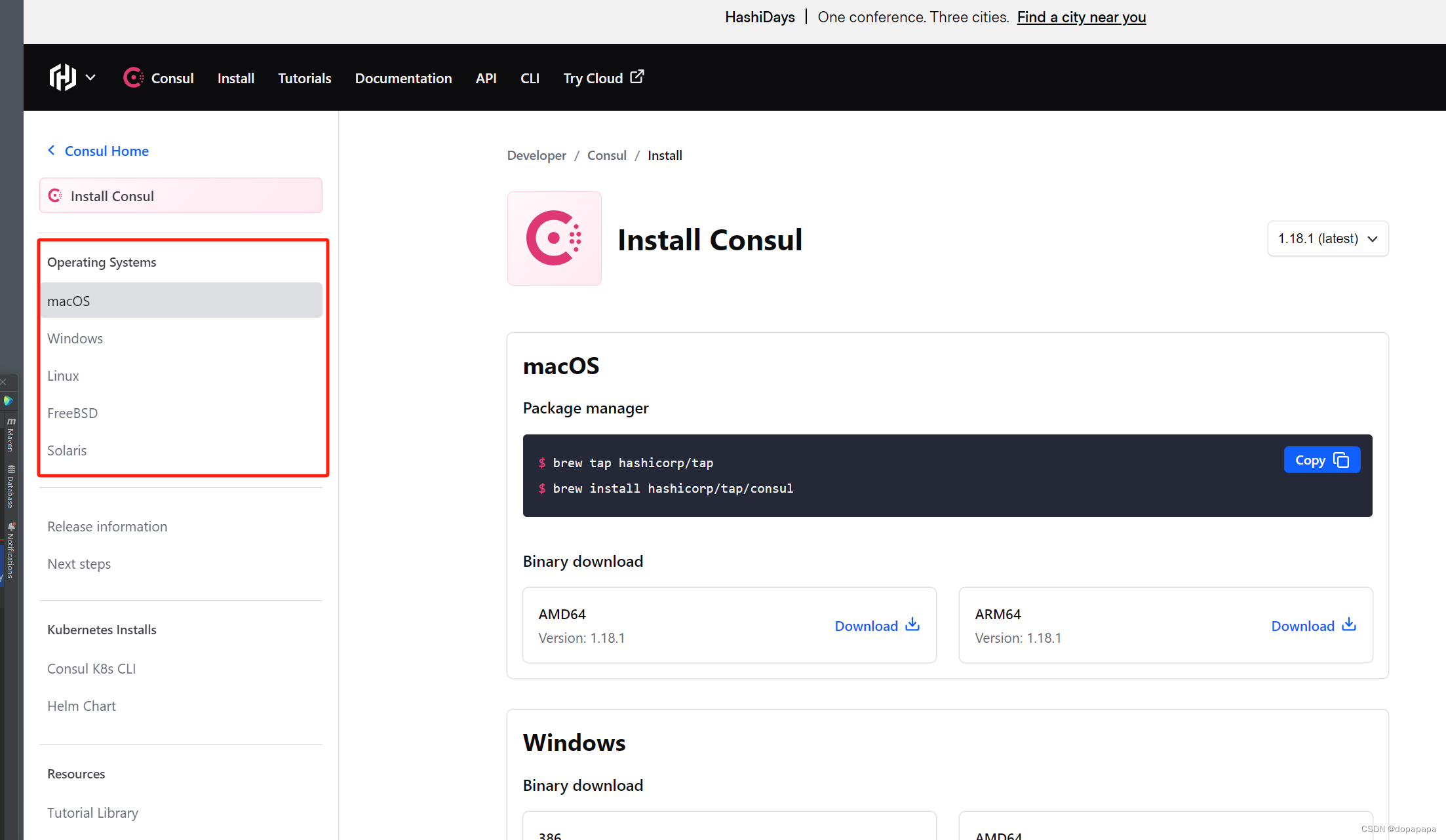Click the HashiCorp menu expander icon top-left
Image resolution: width=1446 pixels, height=840 pixels.
pyautogui.click(x=89, y=77)
